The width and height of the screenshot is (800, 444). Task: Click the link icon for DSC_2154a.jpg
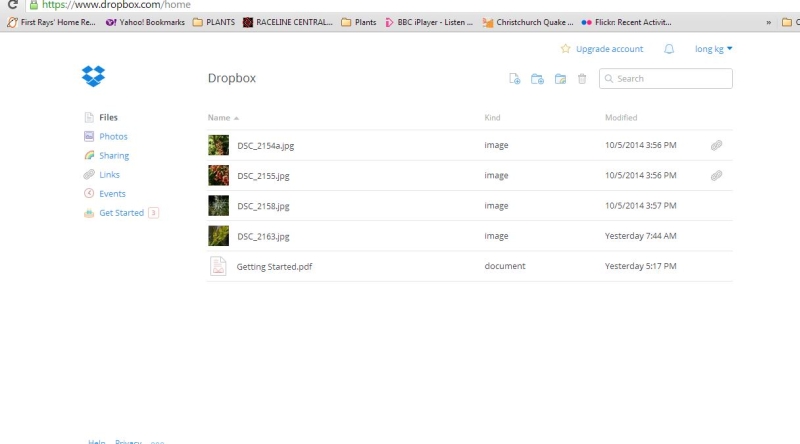[x=716, y=146]
